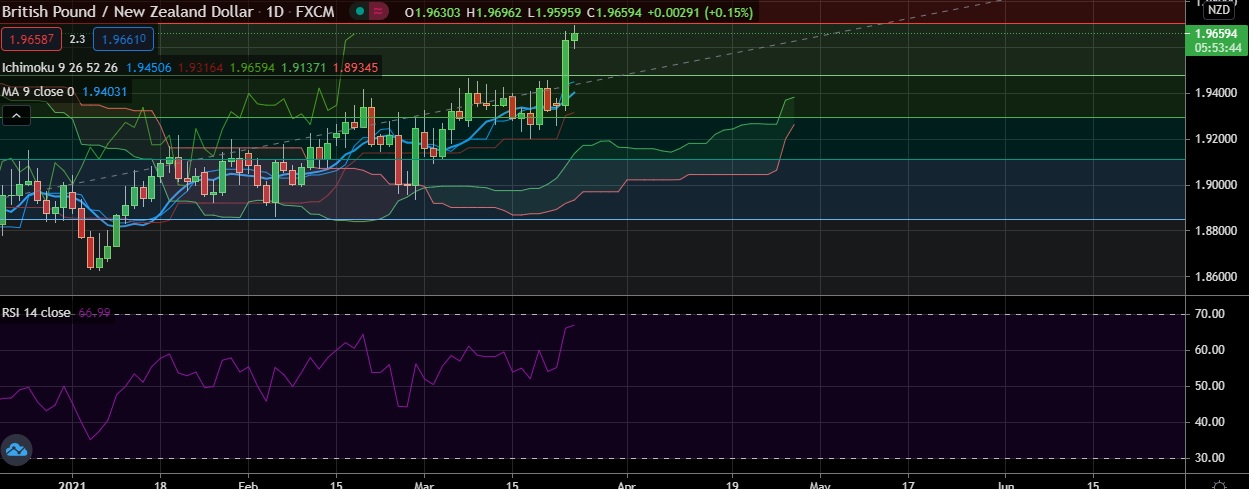This screenshot has height=489, width=1249.
Task: Select the Ichimoku 9 26 52 26 legend
Action: click(x=60, y=68)
